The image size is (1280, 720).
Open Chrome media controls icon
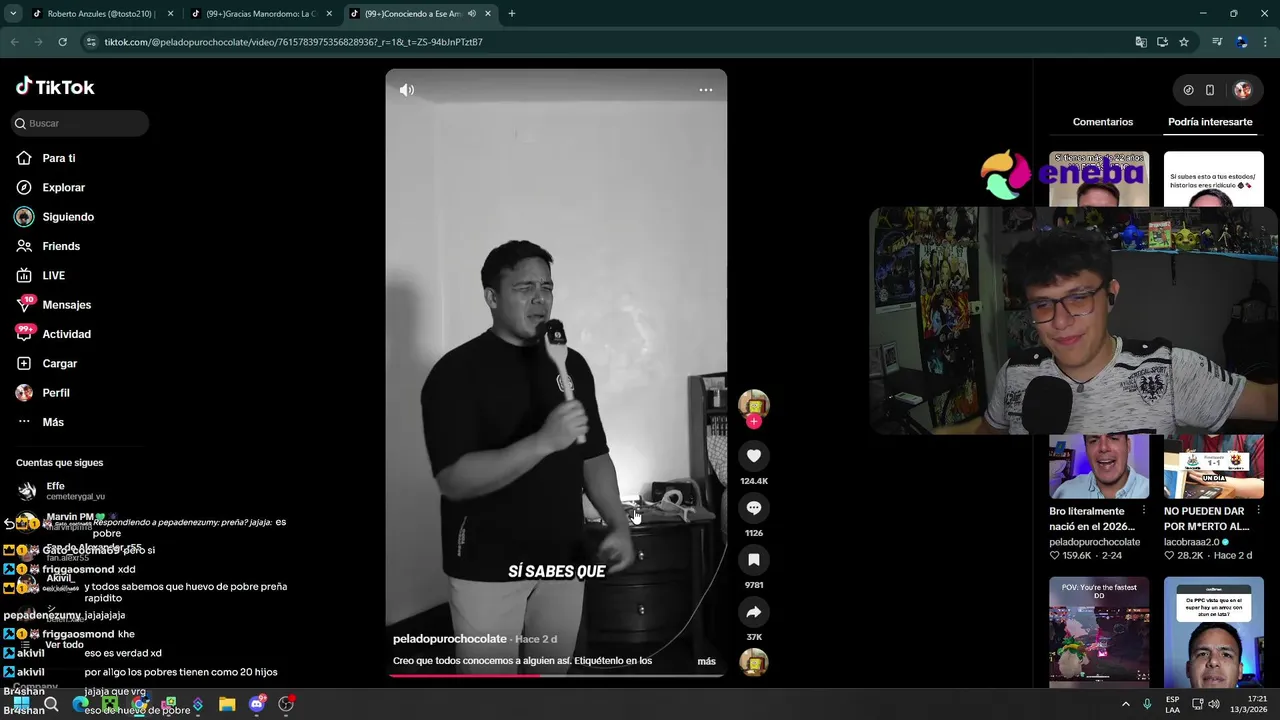click(x=1217, y=42)
